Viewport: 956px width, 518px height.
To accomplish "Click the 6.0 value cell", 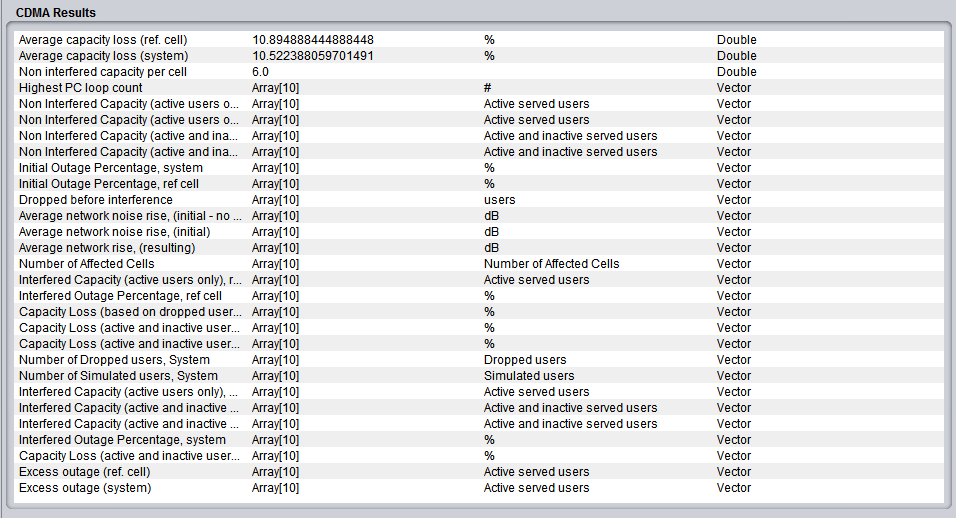I will [260, 72].
